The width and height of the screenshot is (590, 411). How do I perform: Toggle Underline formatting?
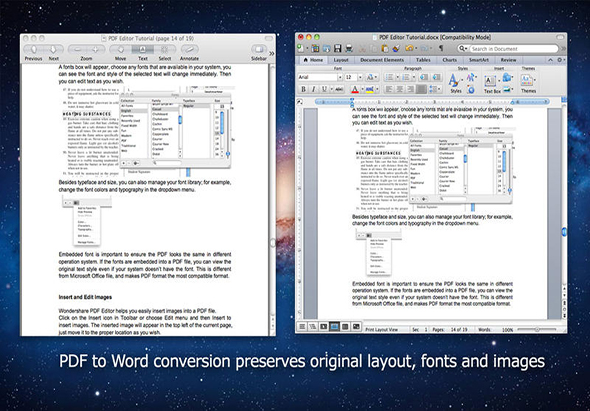pyautogui.click(x=324, y=89)
